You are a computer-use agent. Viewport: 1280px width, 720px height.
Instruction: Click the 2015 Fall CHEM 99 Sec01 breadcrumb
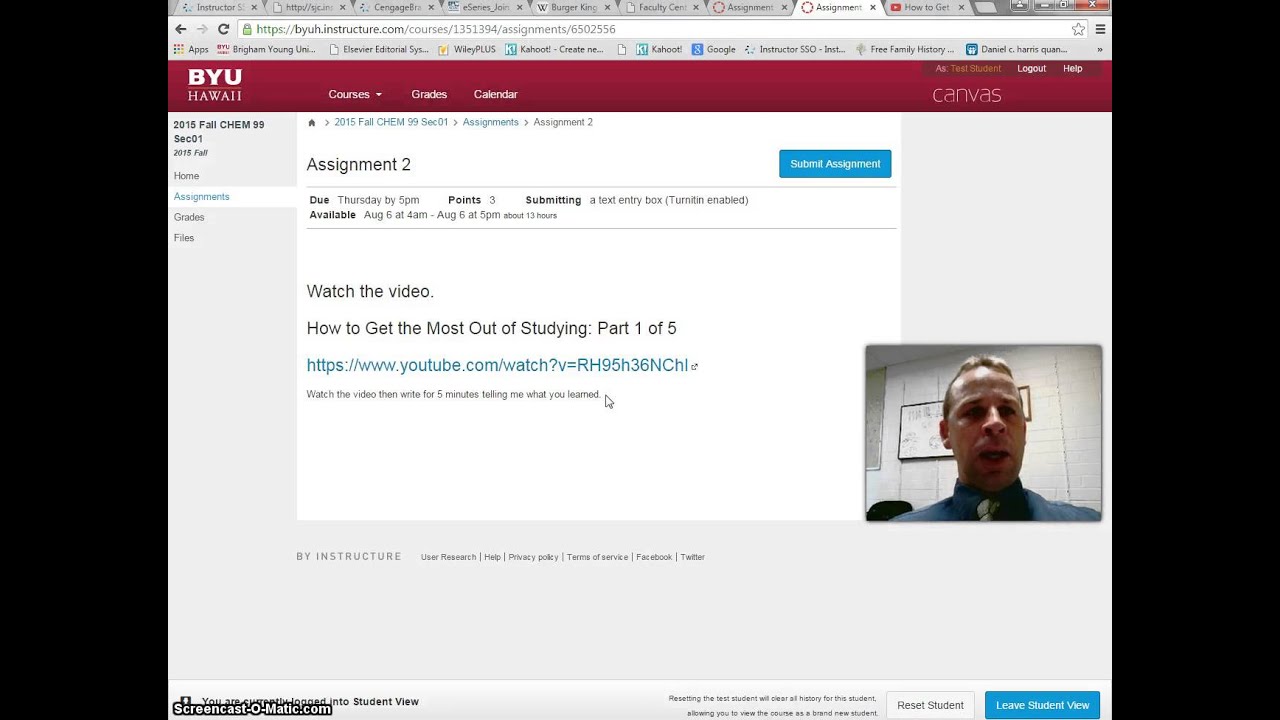pyautogui.click(x=391, y=122)
